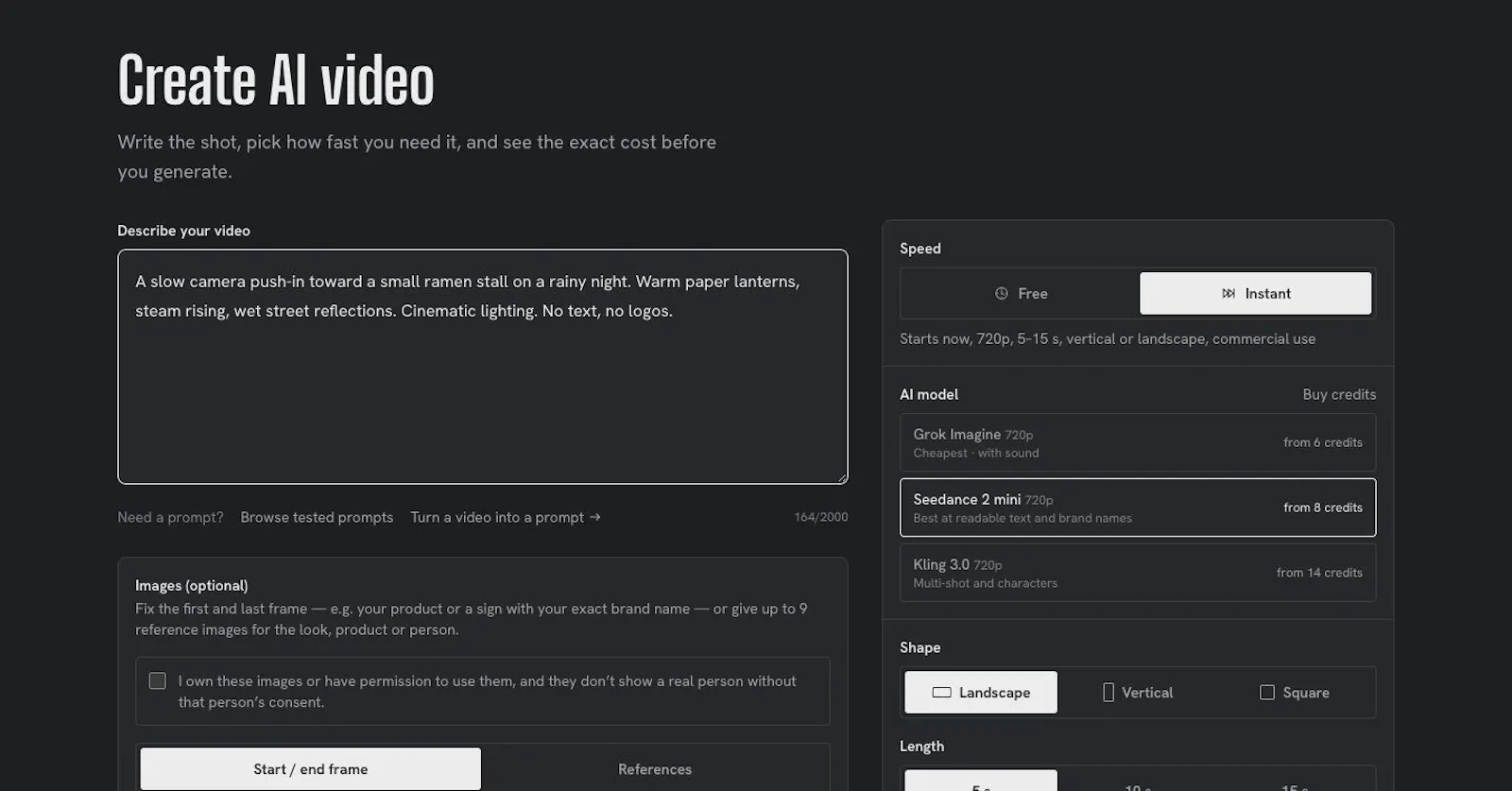Choose the Seedance 2 mini model
Viewport: 1512px width, 791px height.
pyautogui.click(x=1138, y=507)
